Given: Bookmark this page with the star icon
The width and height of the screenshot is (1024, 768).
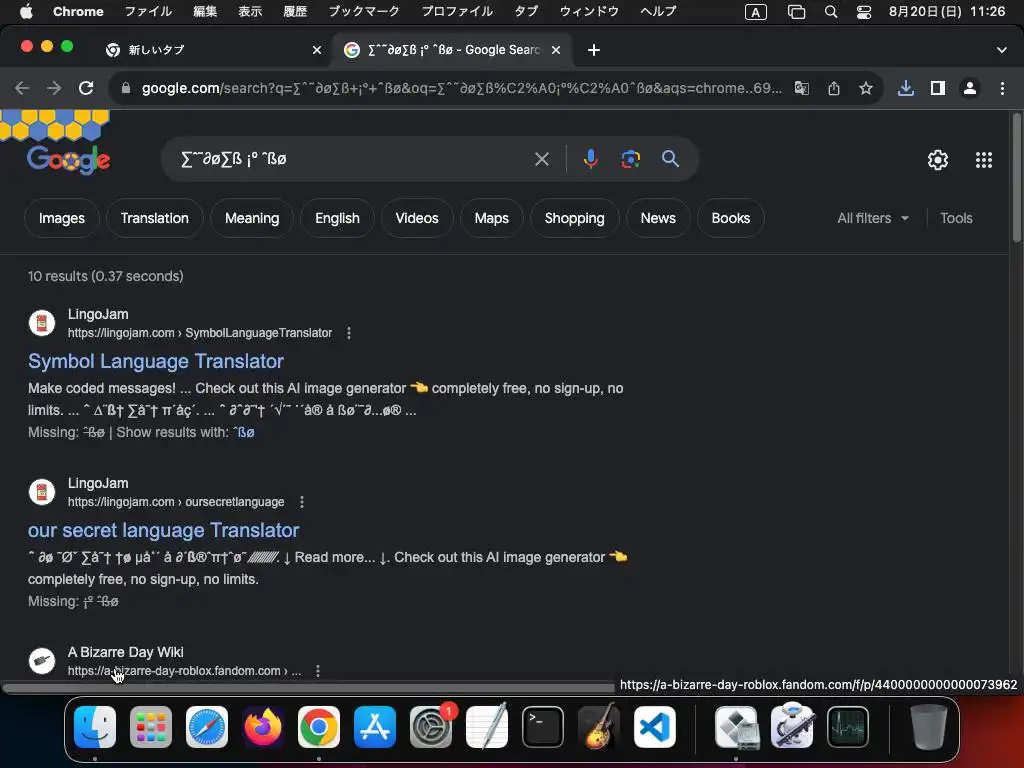Looking at the screenshot, I should click(x=865, y=88).
